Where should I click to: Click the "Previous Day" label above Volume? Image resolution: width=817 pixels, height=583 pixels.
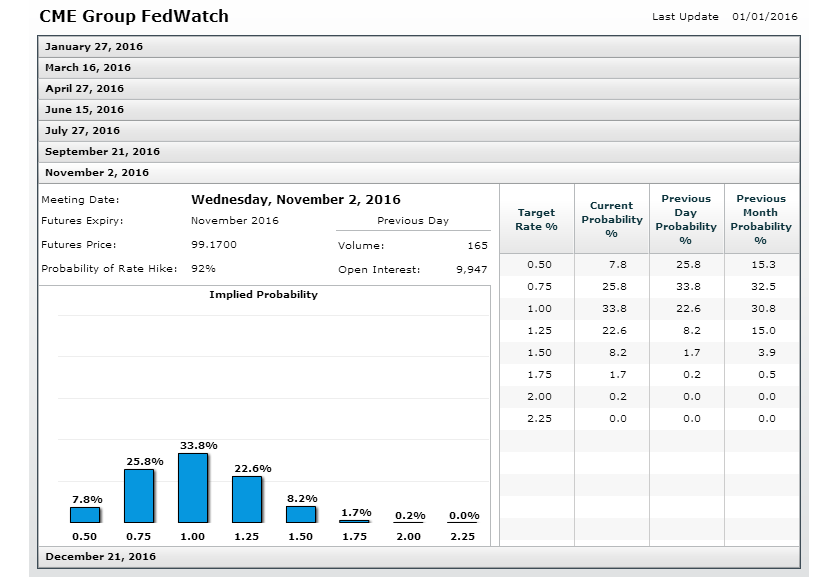tap(413, 220)
